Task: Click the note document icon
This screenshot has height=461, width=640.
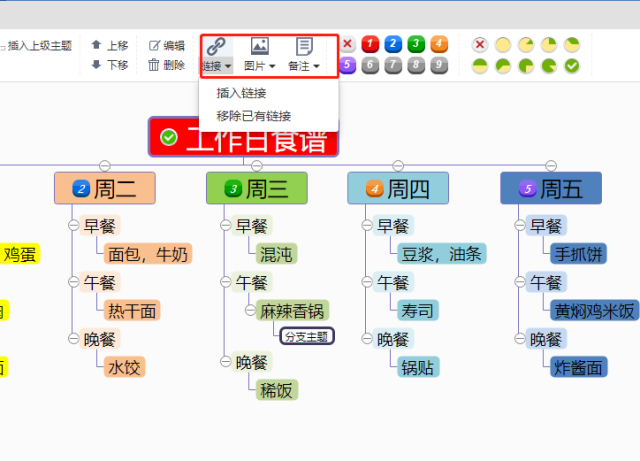Action: pyautogui.click(x=304, y=47)
